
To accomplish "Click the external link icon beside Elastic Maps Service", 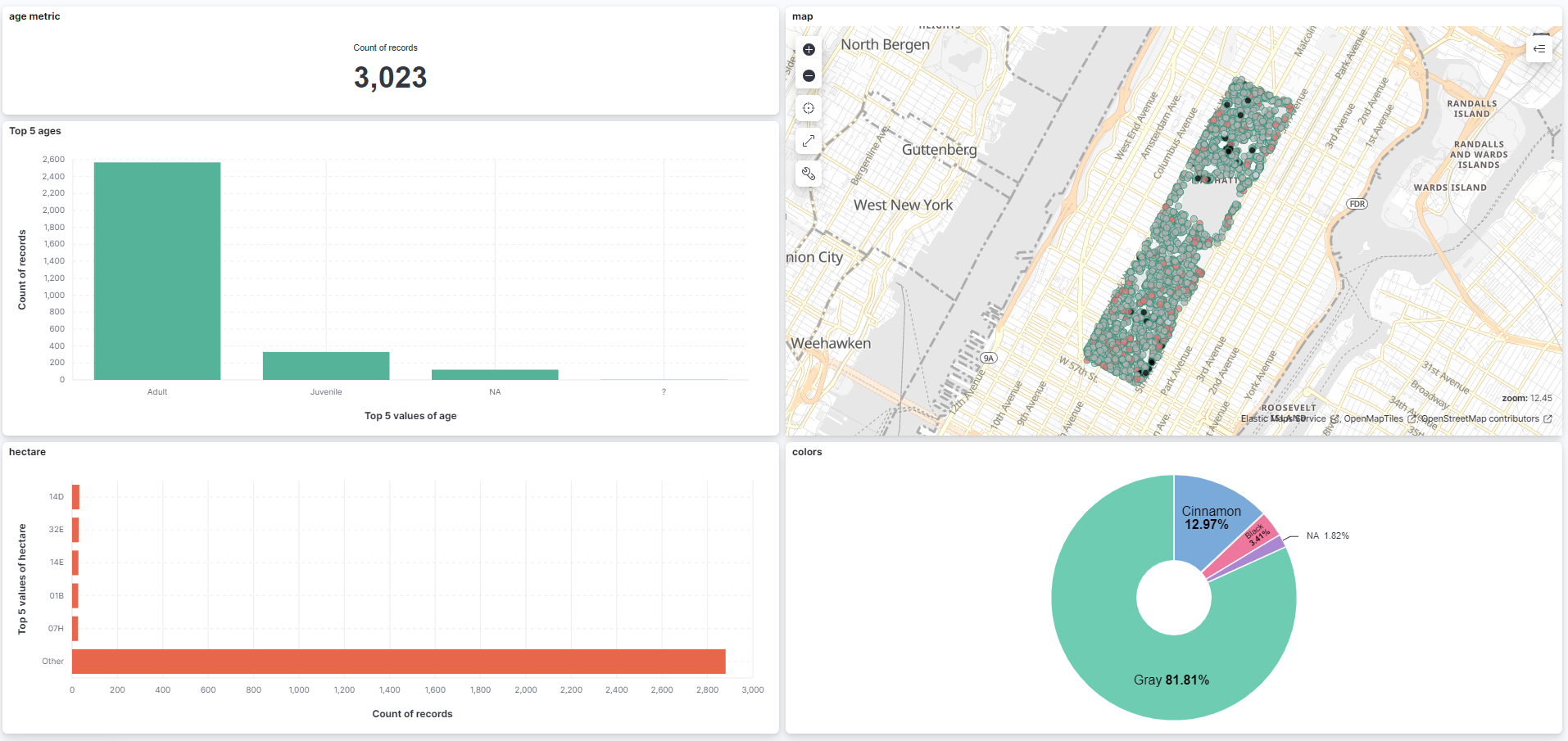I will [x=1333, y=418].
